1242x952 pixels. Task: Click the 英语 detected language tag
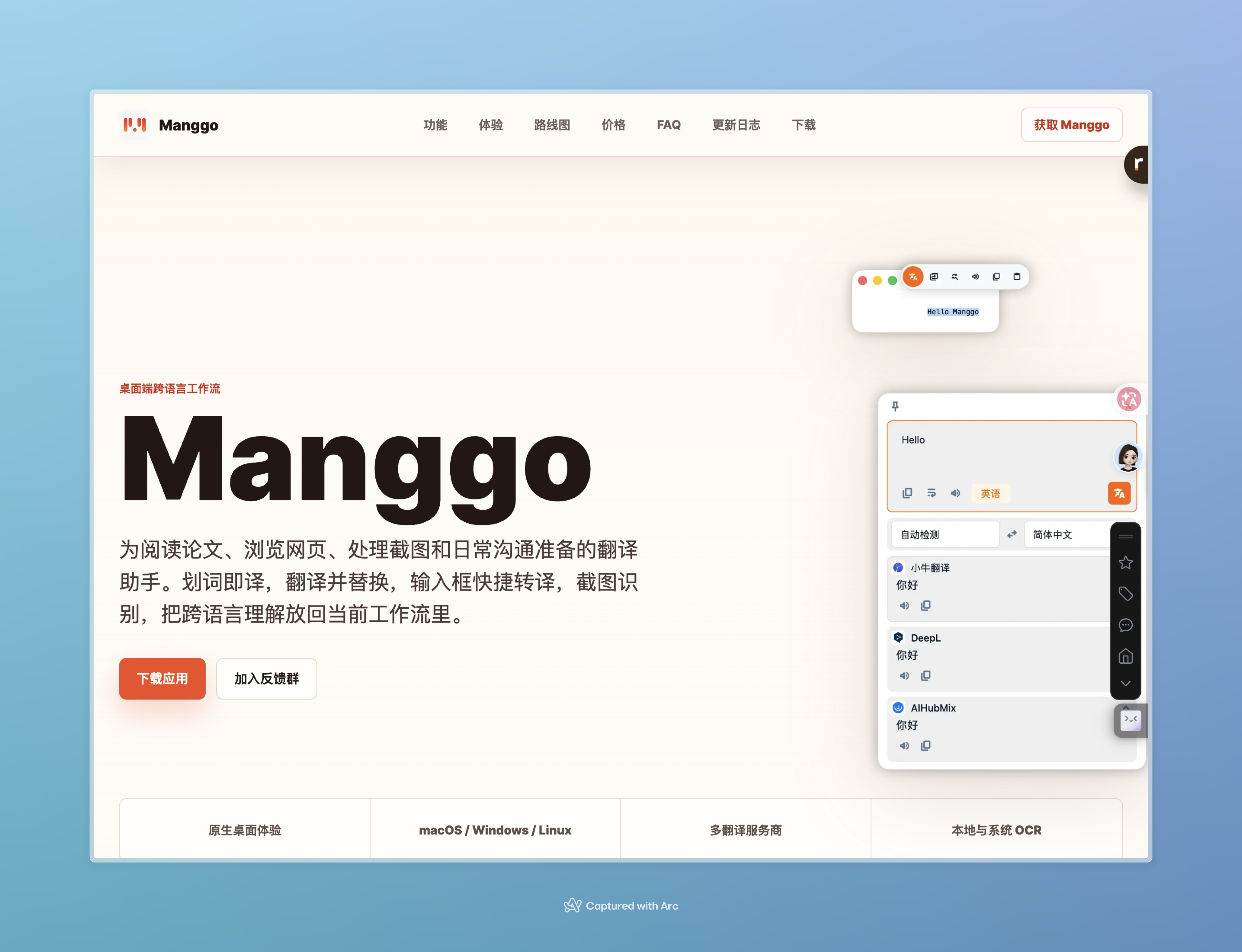tap(990, 494)
